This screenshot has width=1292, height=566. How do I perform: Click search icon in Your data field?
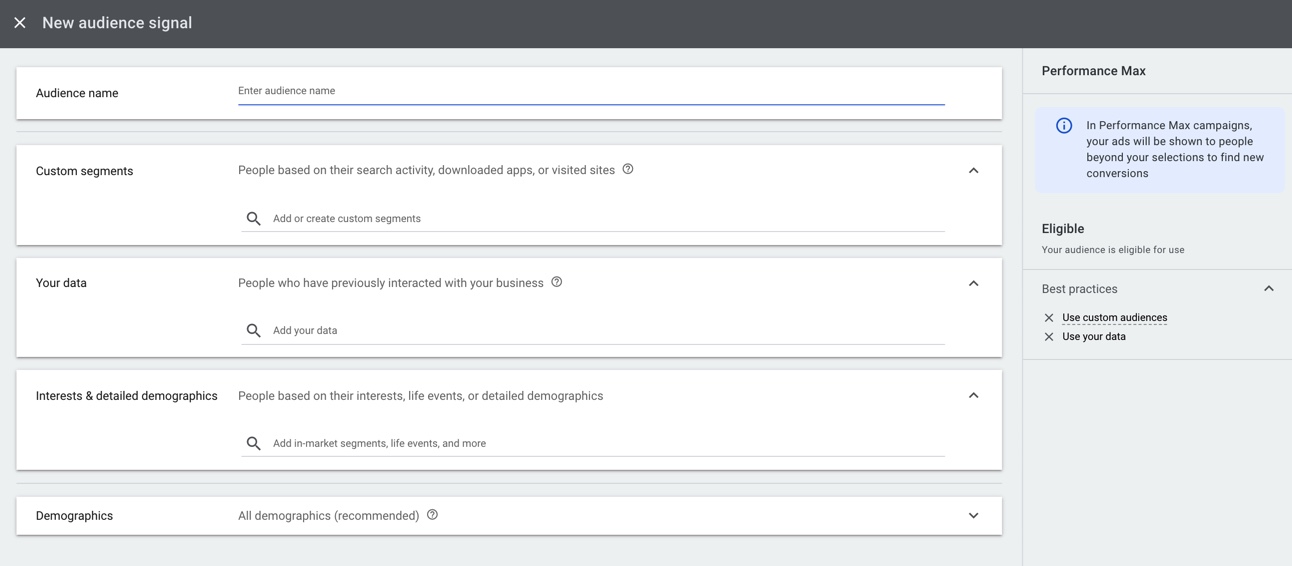pos(254,331)
